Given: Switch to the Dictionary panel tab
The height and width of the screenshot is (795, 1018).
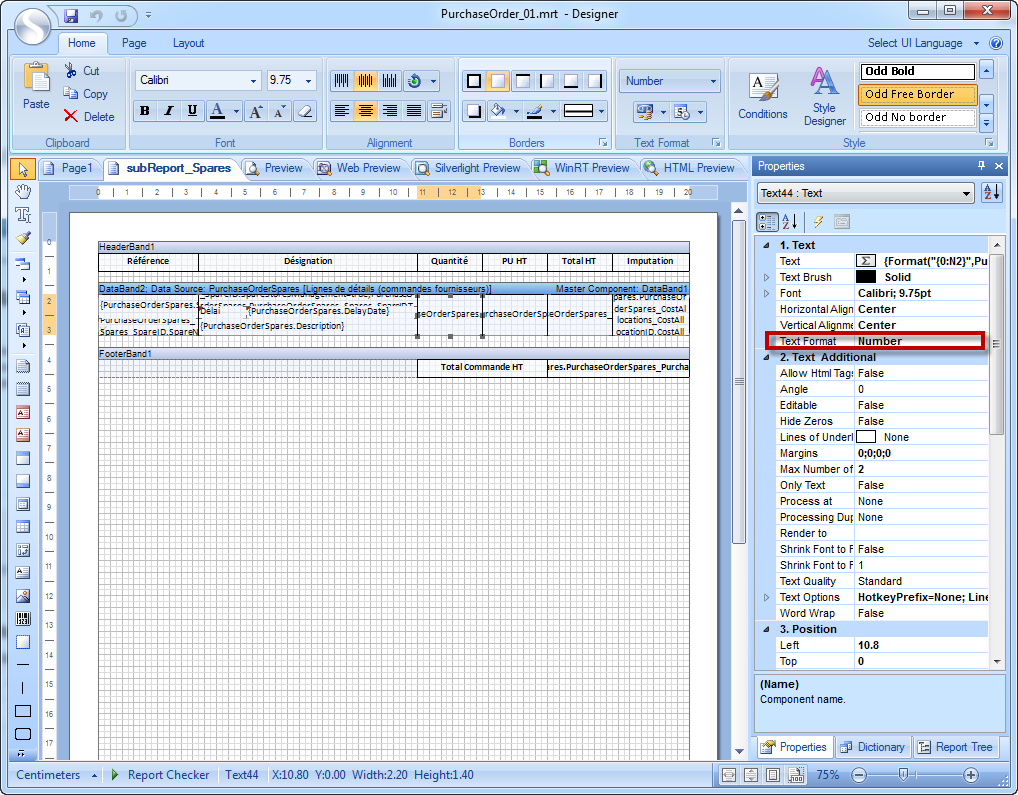Looking at the screenshot, I should [873, 747].
